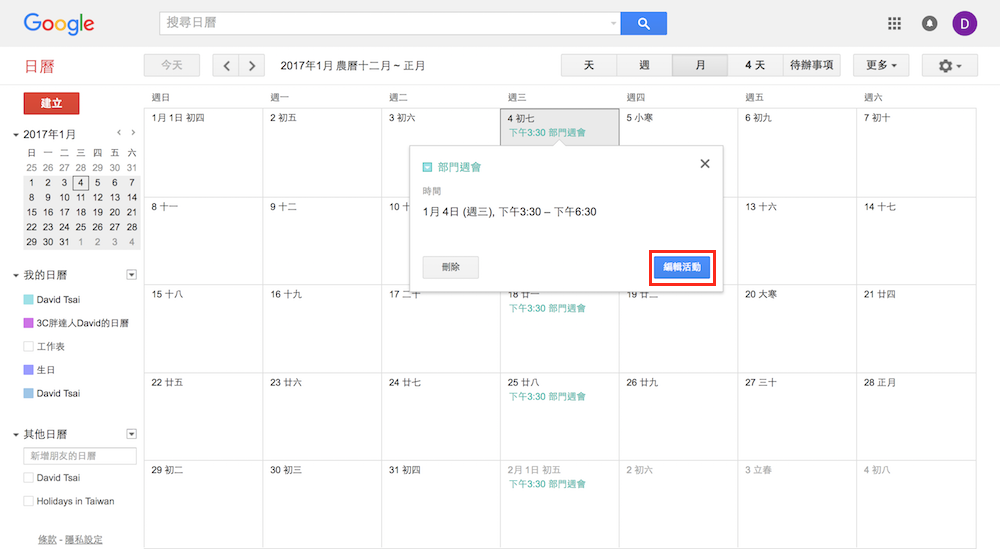This screenshot has width=1000, height=549.
Task: Open the purple account avatar
Action: 965,23
